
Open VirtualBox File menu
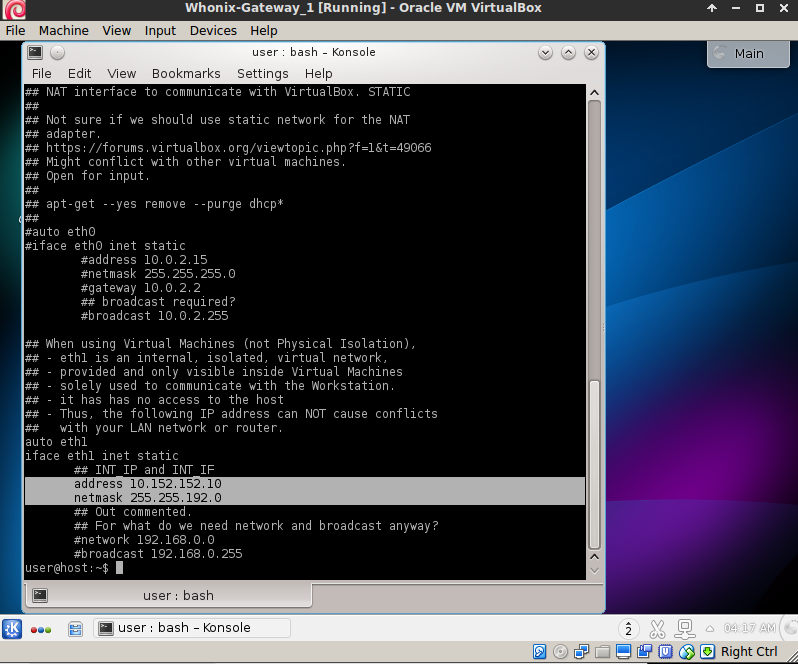coord(15,31)
